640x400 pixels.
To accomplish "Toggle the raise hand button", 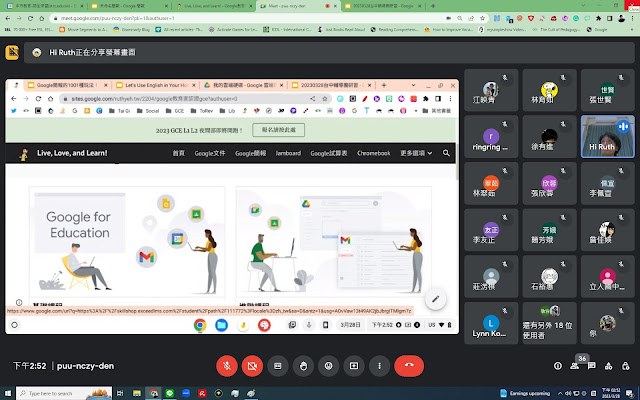I will click(303, 366).
